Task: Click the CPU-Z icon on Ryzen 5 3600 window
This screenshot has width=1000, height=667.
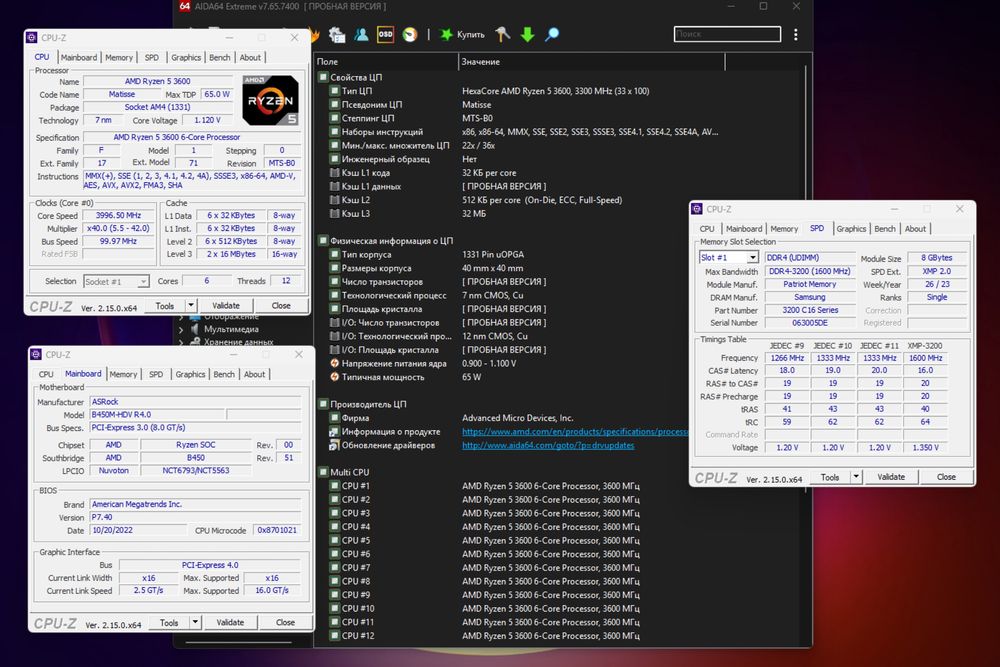Action: click(32, 38)
